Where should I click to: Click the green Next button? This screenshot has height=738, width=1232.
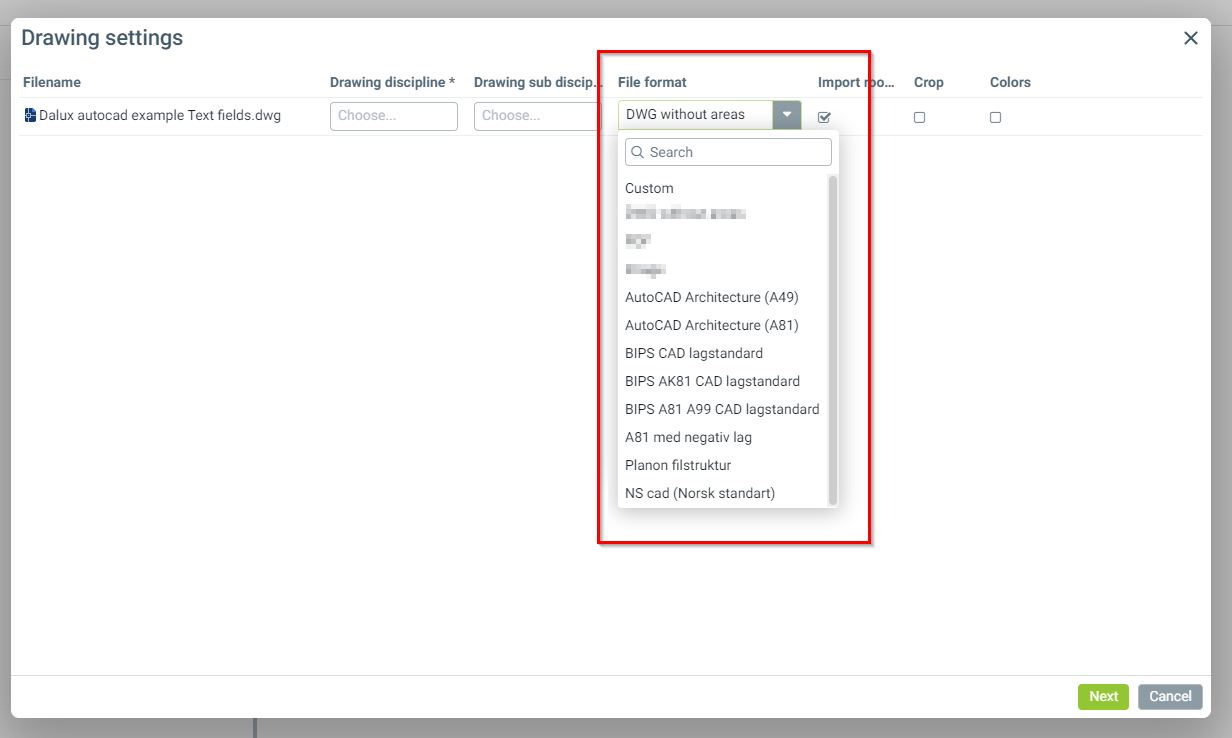[1103, 697]
